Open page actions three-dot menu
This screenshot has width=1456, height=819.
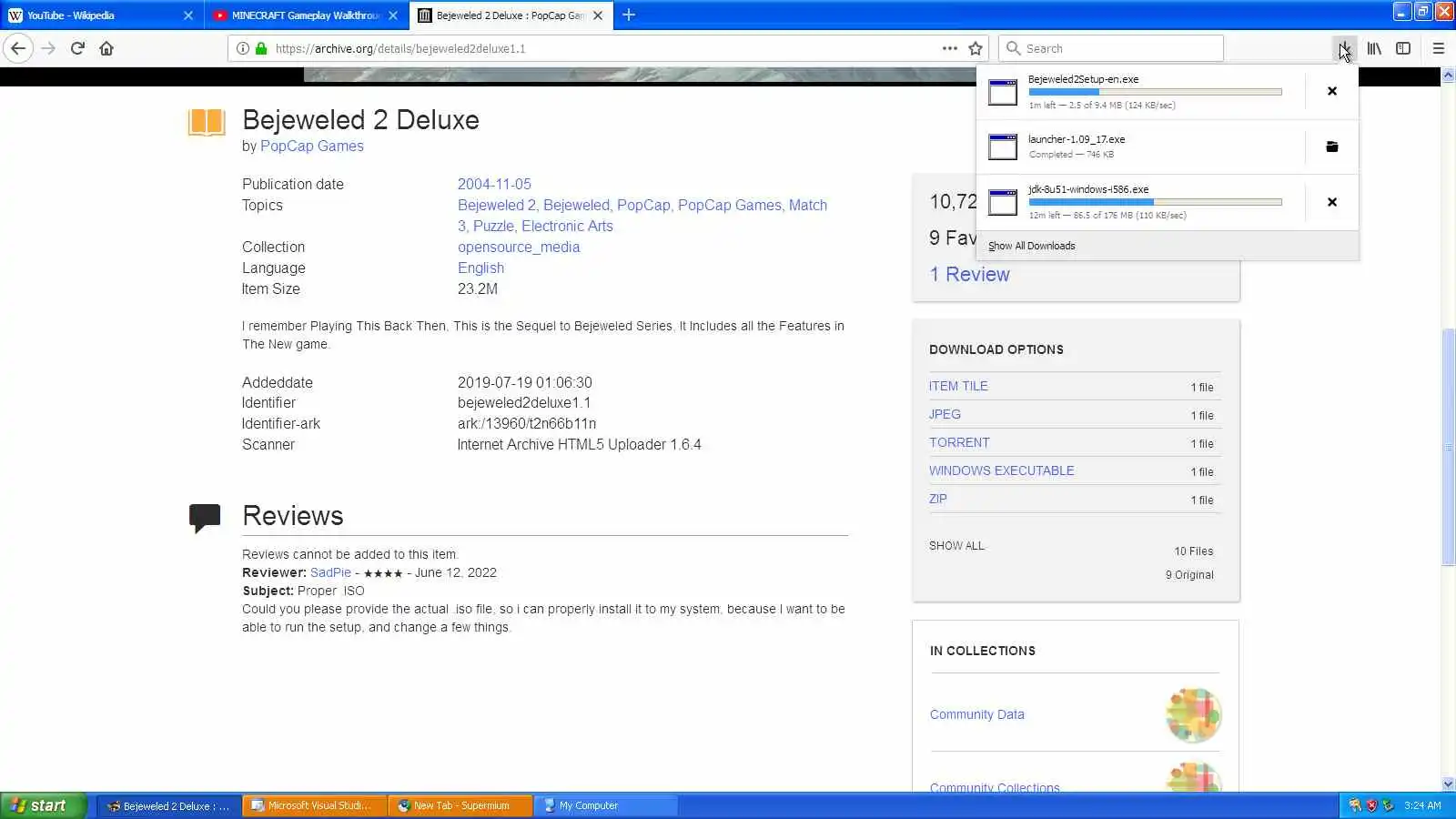coord(949,48)
